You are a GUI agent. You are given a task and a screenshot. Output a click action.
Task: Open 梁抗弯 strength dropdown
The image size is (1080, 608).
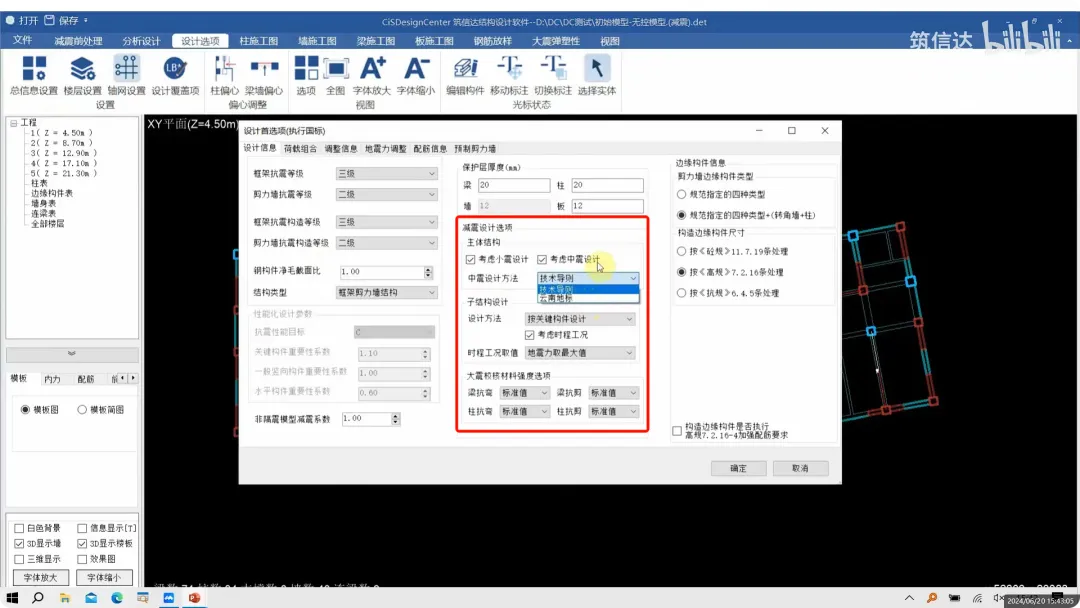point(523,392)
